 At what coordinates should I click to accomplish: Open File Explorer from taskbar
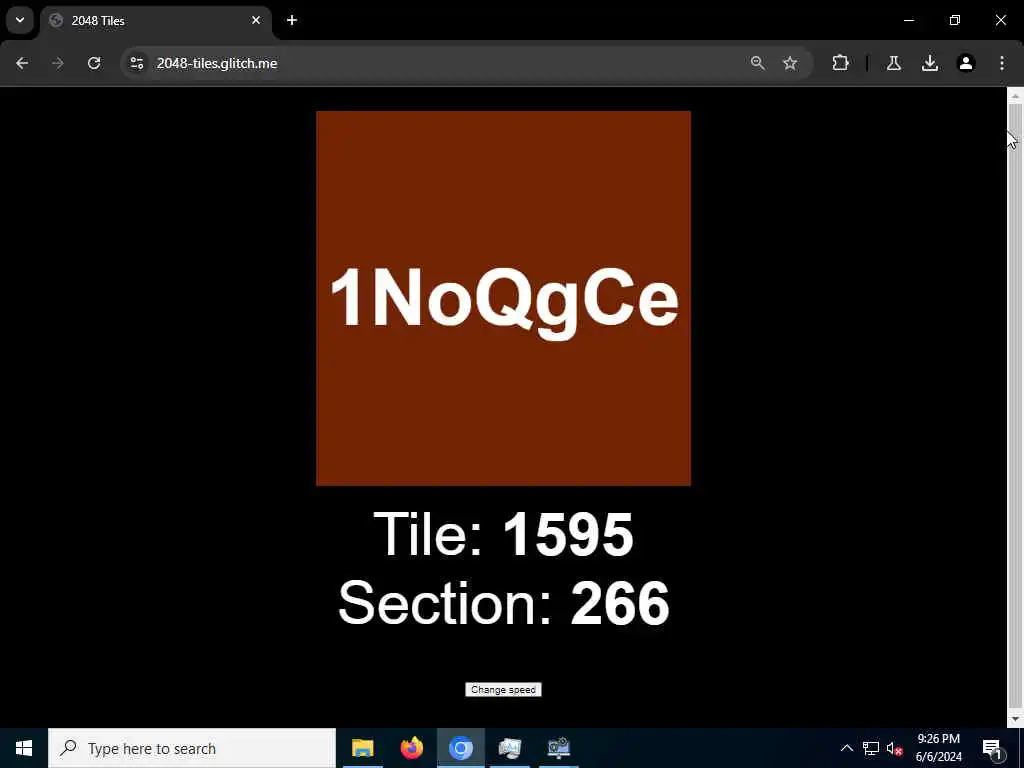(362, 748)
